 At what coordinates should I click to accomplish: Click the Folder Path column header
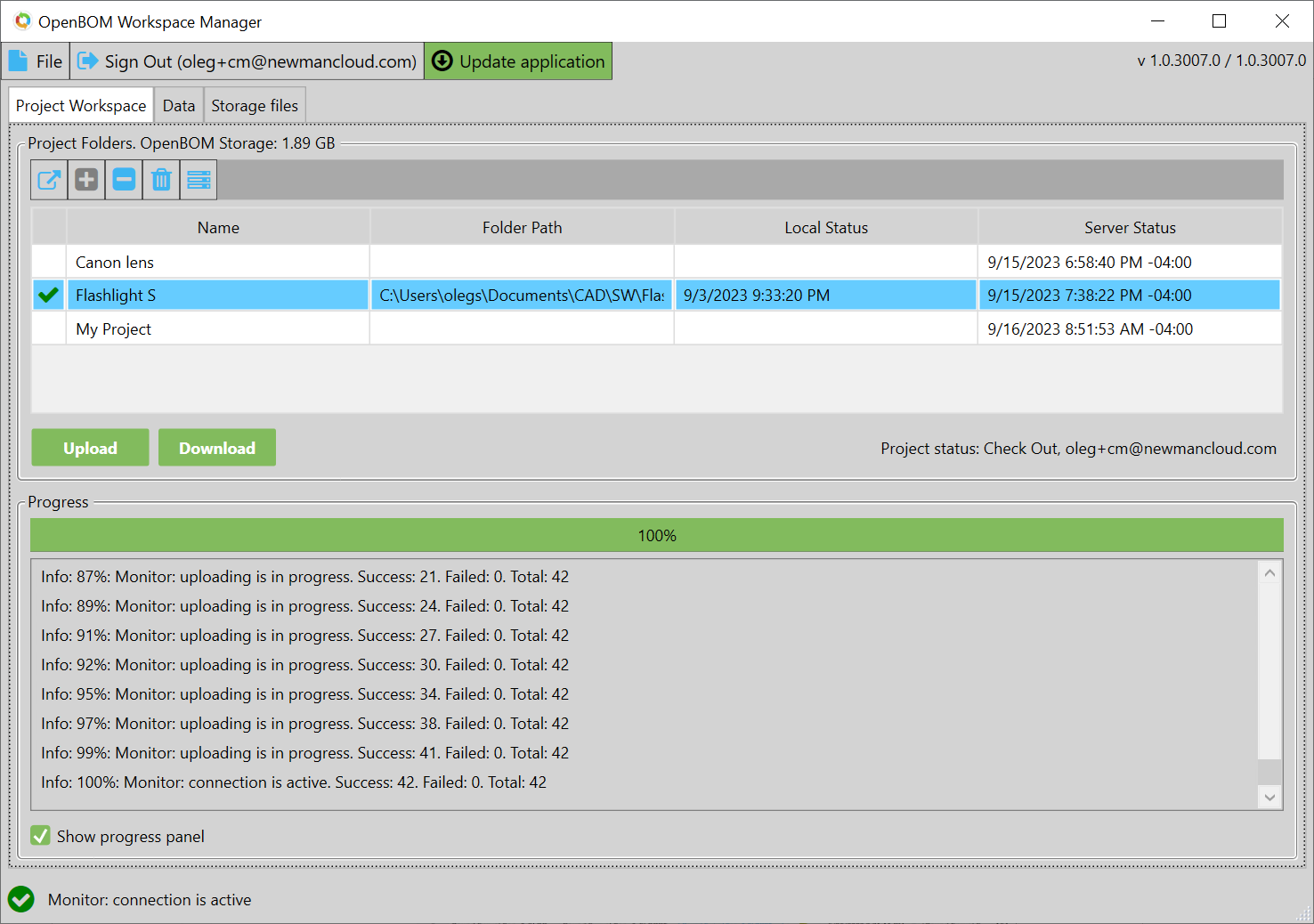[x=522, y=228]
